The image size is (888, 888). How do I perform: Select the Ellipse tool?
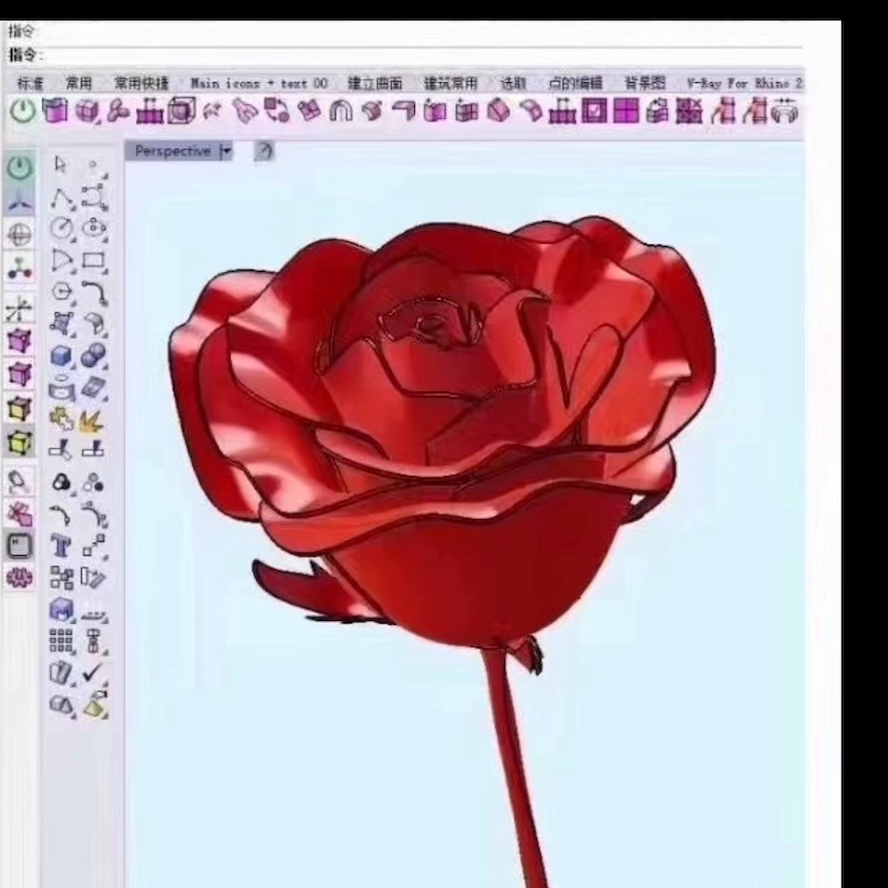click(x=94, y=228)
